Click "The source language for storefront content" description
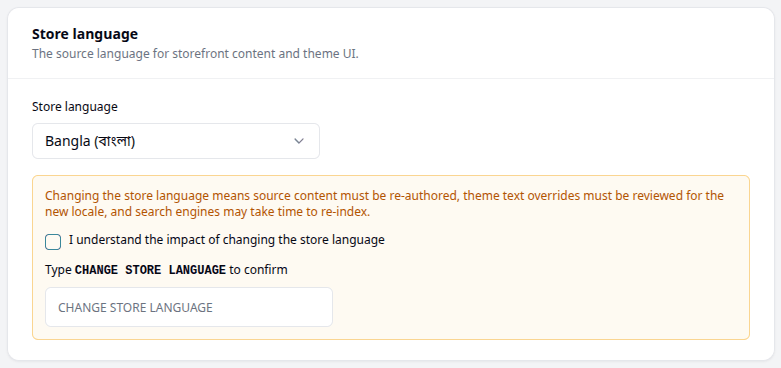This screenshot has width=781, height=368. 195,54
